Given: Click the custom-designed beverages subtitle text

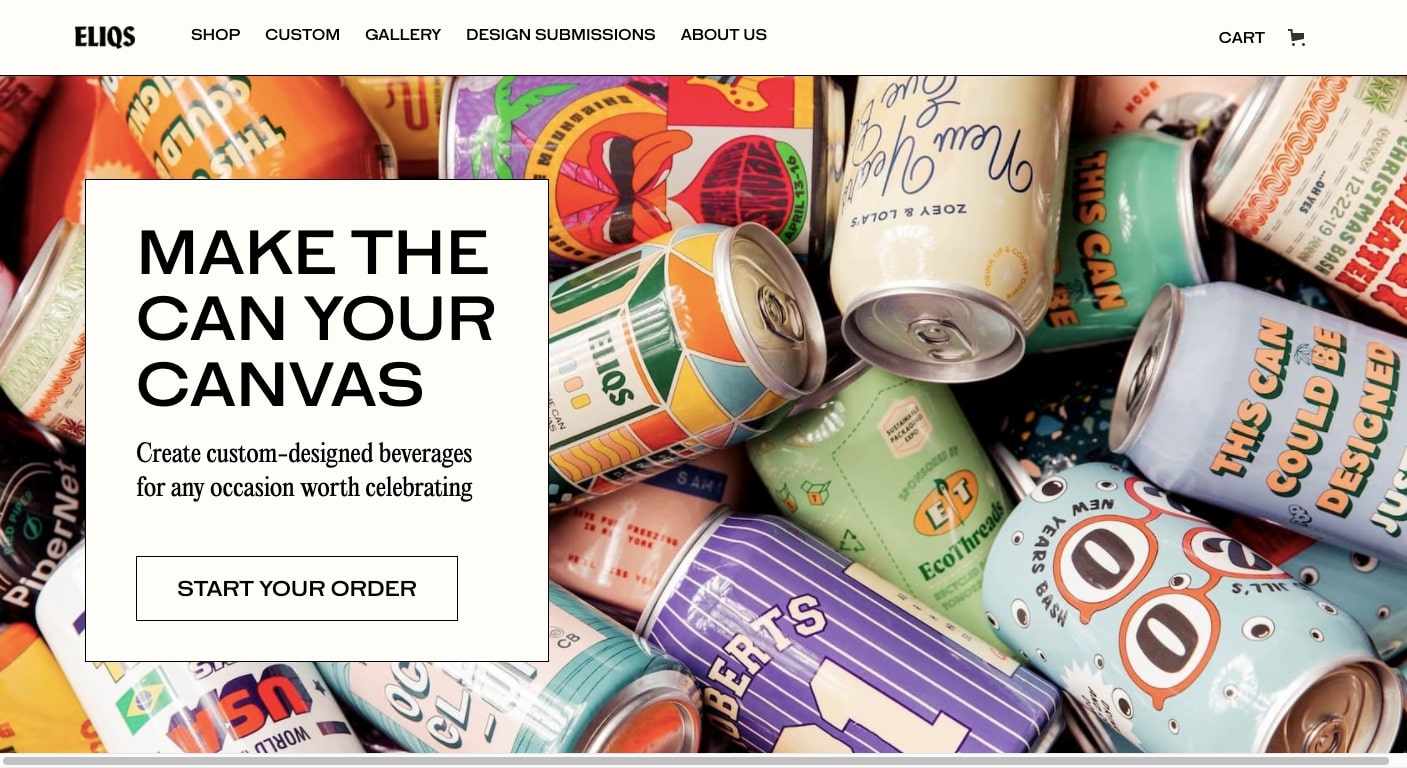Looking at the screenshot, I should pos(304,470).
